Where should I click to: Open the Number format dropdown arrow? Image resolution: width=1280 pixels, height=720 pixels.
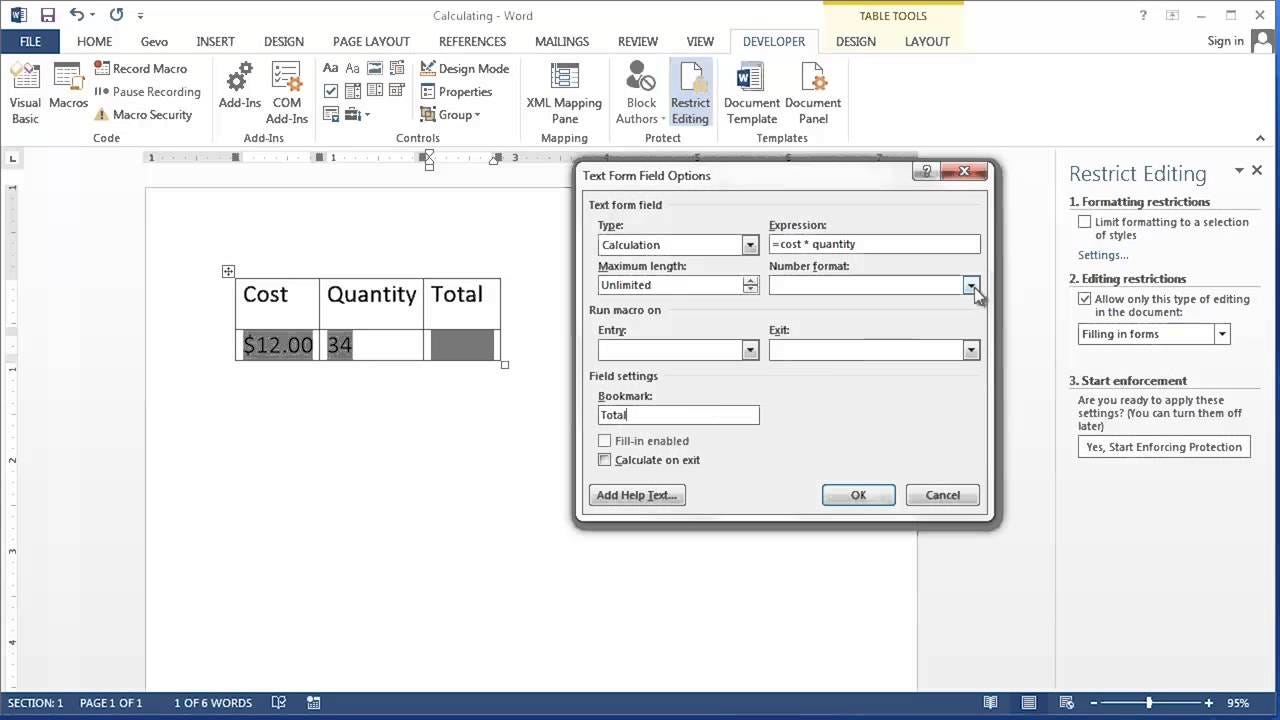tap(971, 285)
